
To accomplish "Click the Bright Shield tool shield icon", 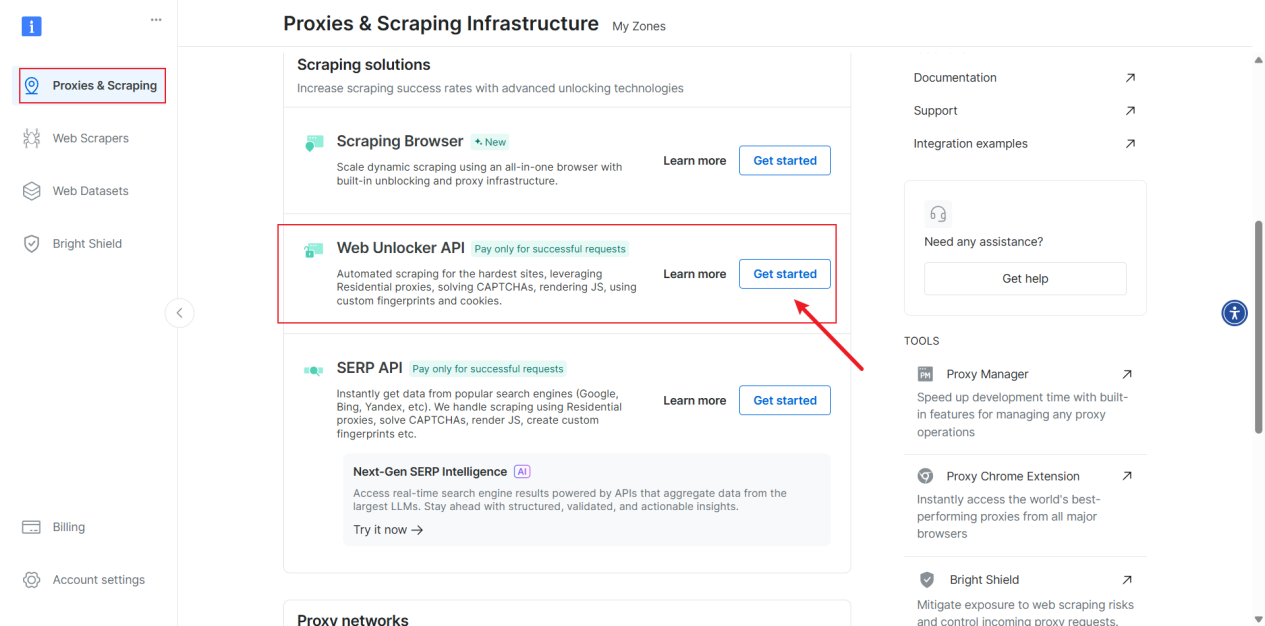I will (927, 579).
